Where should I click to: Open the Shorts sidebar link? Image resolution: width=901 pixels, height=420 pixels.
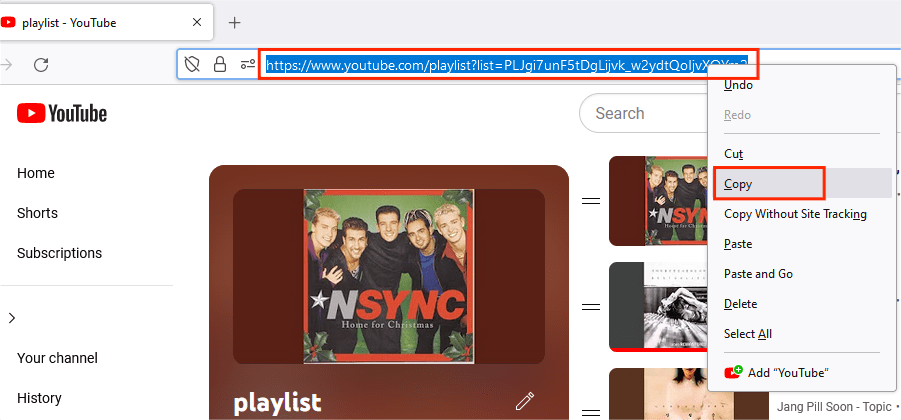[38, 213]
